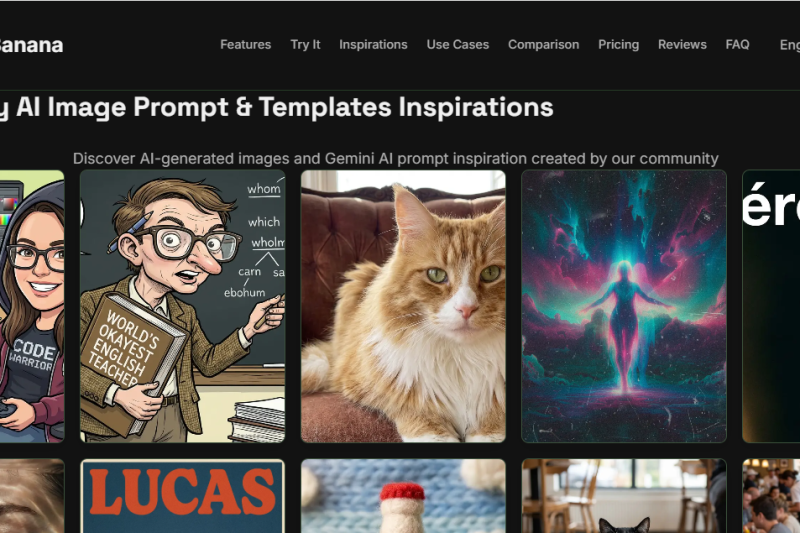The width and height of the screenshot is (800, 533).
Task: Open the Inspirations nav item
Action: tap(373, 45)
